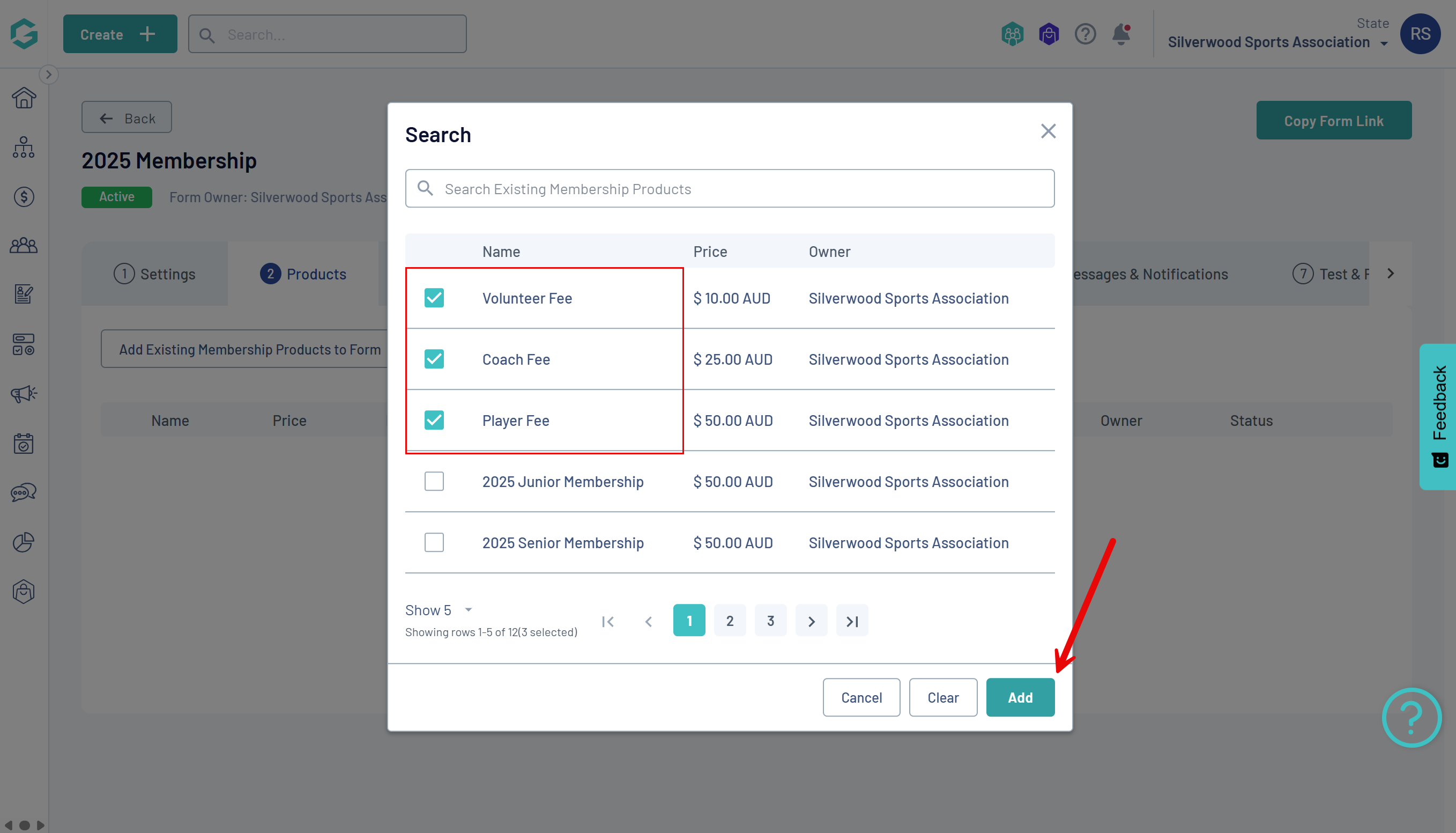The height and width of the screenshot is (833, 1456).
Task: Go to page 2 of results
Action: coord(730,621)
